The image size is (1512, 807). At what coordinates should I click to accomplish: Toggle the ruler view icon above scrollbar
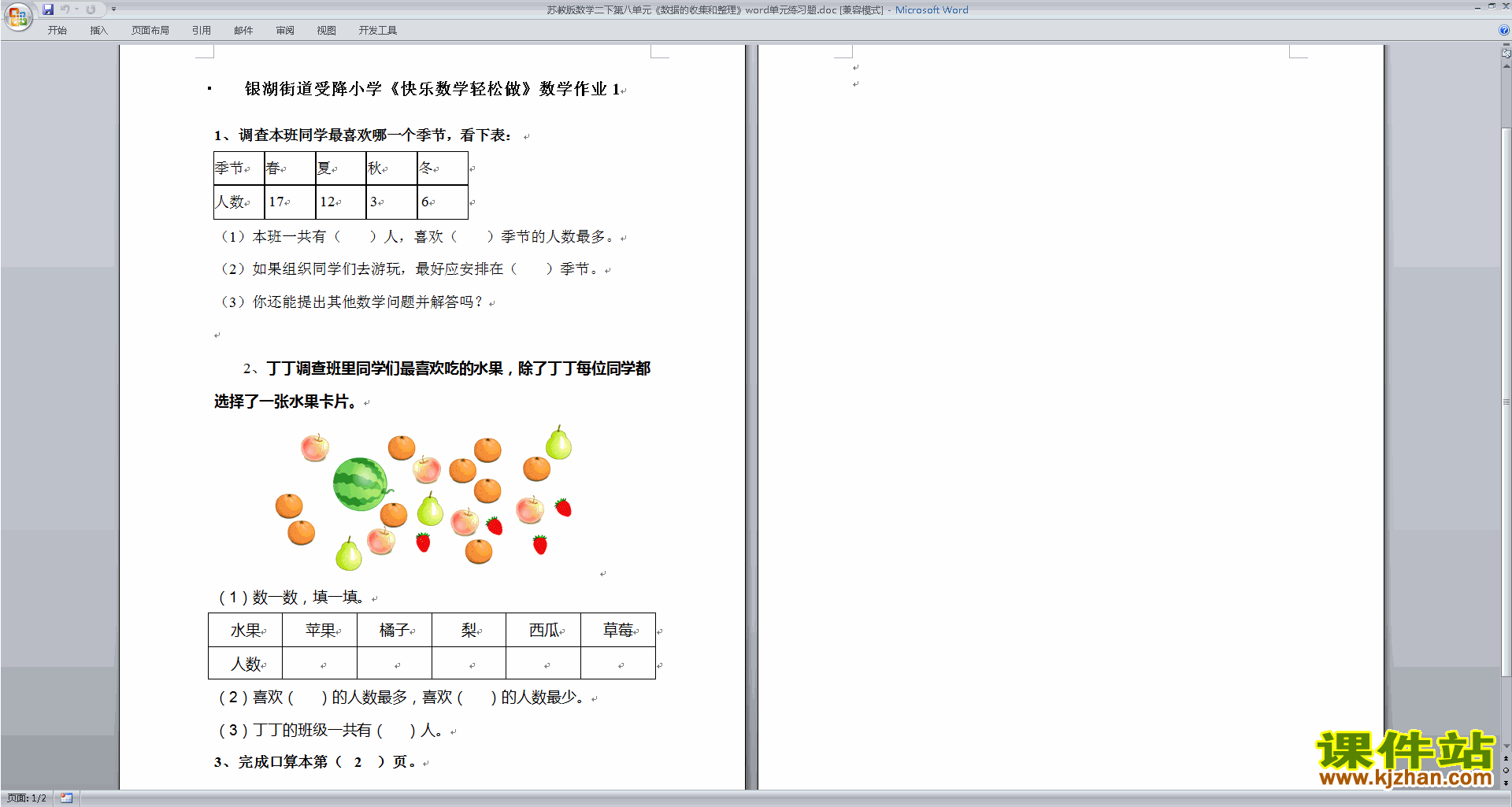(1506, 54)
